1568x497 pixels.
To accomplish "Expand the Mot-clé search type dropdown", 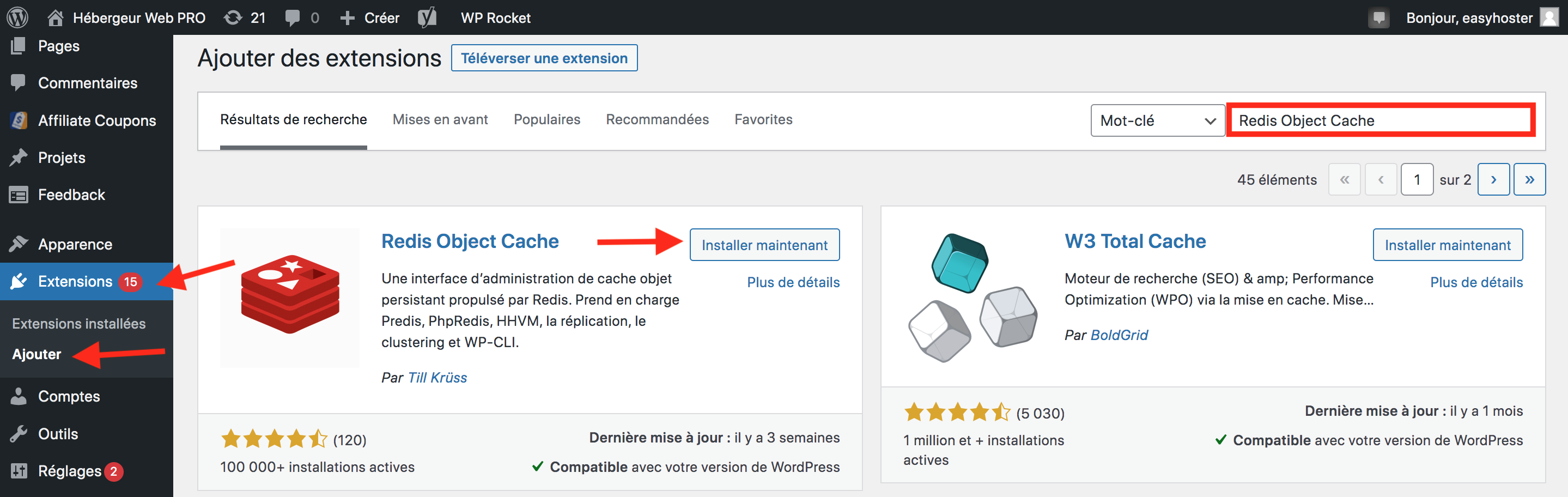I will (x=1157, y=120).
